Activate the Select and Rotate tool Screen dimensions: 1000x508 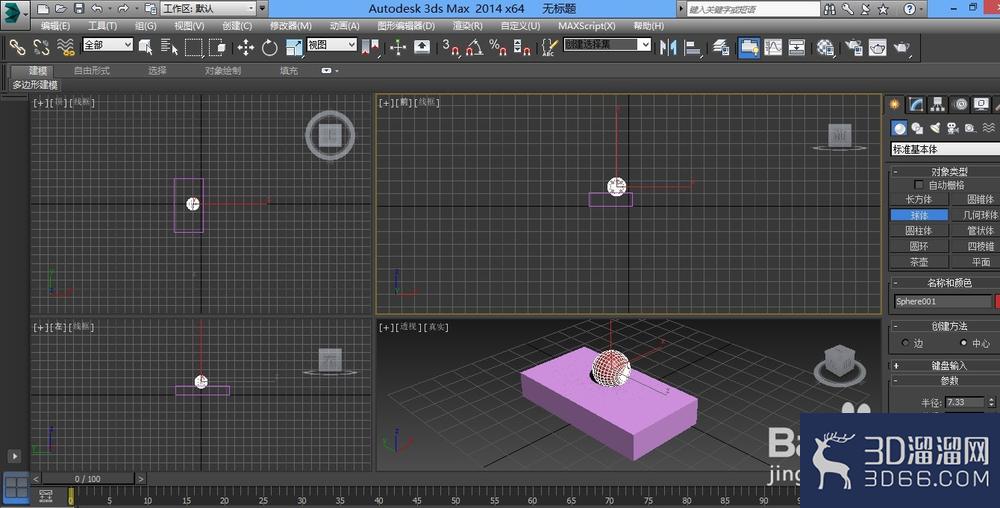(x=270, y=47)
